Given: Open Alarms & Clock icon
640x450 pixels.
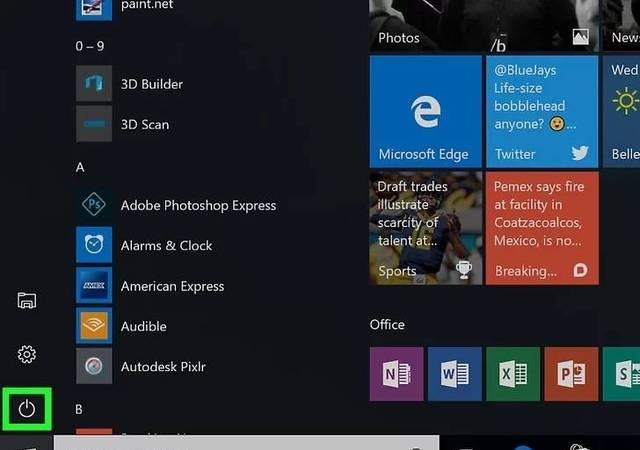Looking at the screenshot, I should point(94,245).
